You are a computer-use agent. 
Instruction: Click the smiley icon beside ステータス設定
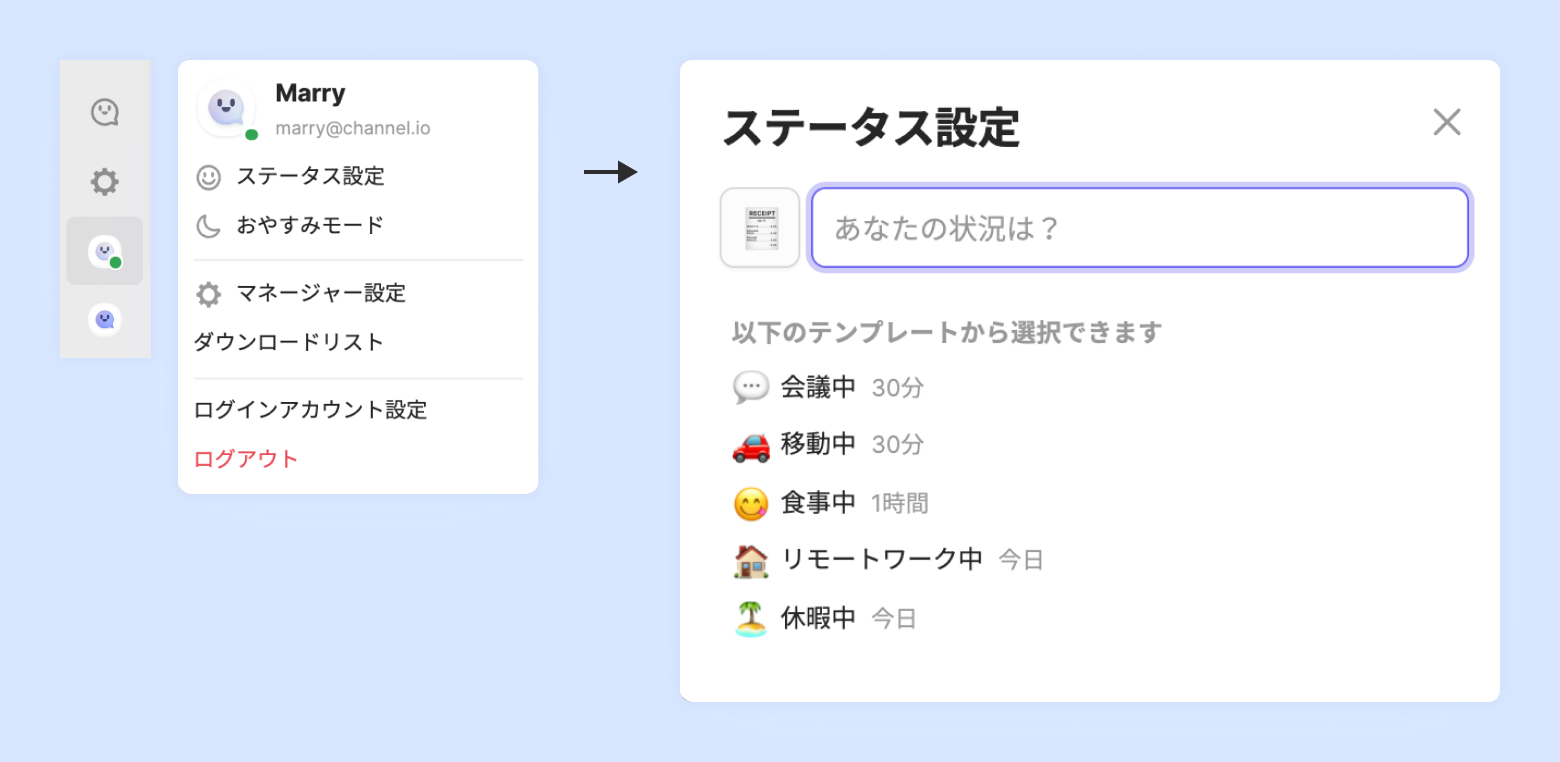click(x=208, y=178)
